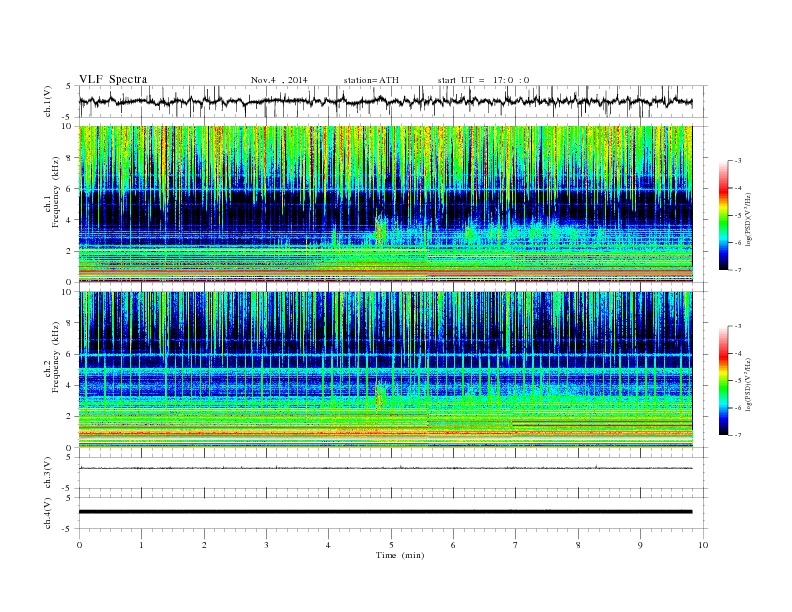
Task: Select the "Nov.4 , 2014" date label
Action: click(x=279, y=80)
